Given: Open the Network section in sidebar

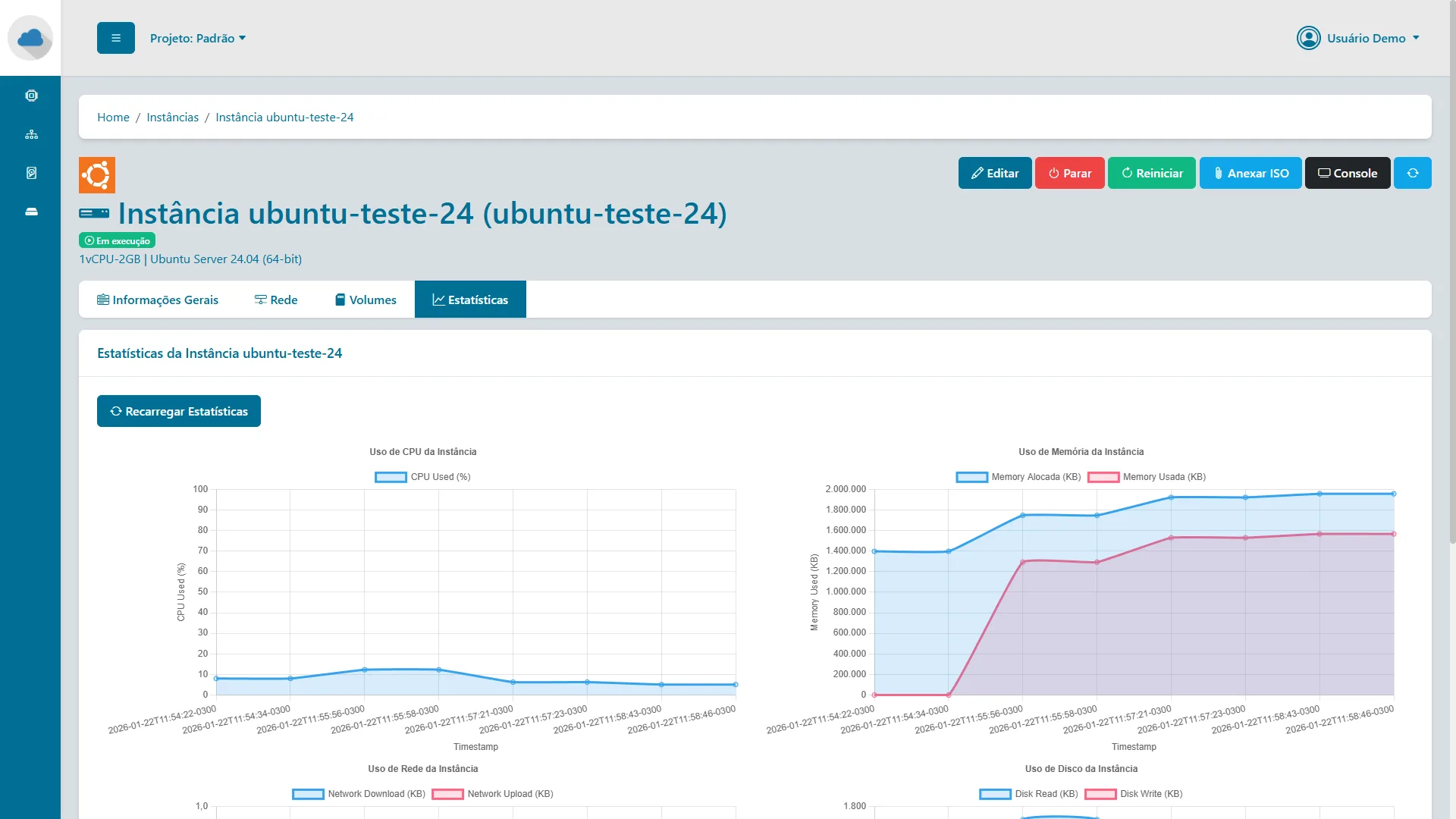Looking at the screenshot, I should 31,134.
